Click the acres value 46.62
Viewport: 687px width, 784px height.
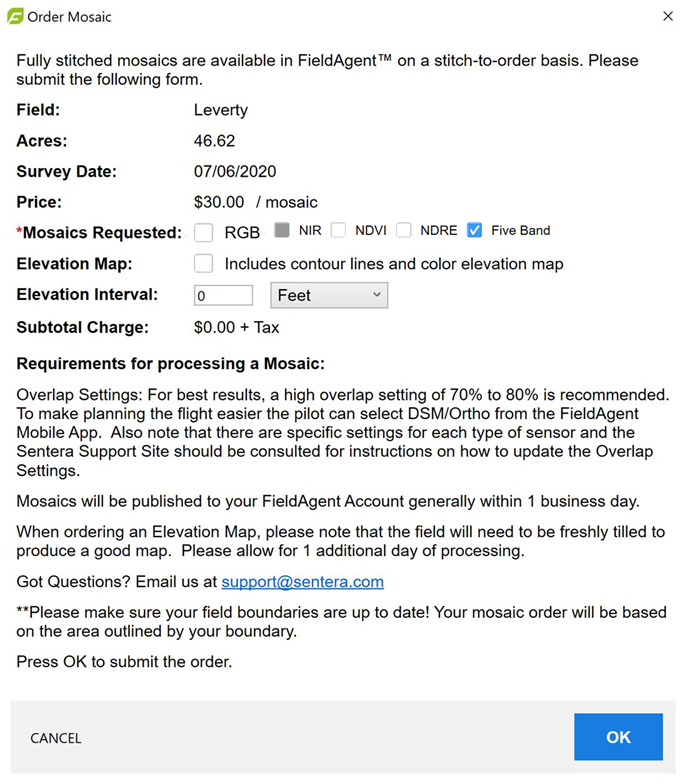click(214, 141)
